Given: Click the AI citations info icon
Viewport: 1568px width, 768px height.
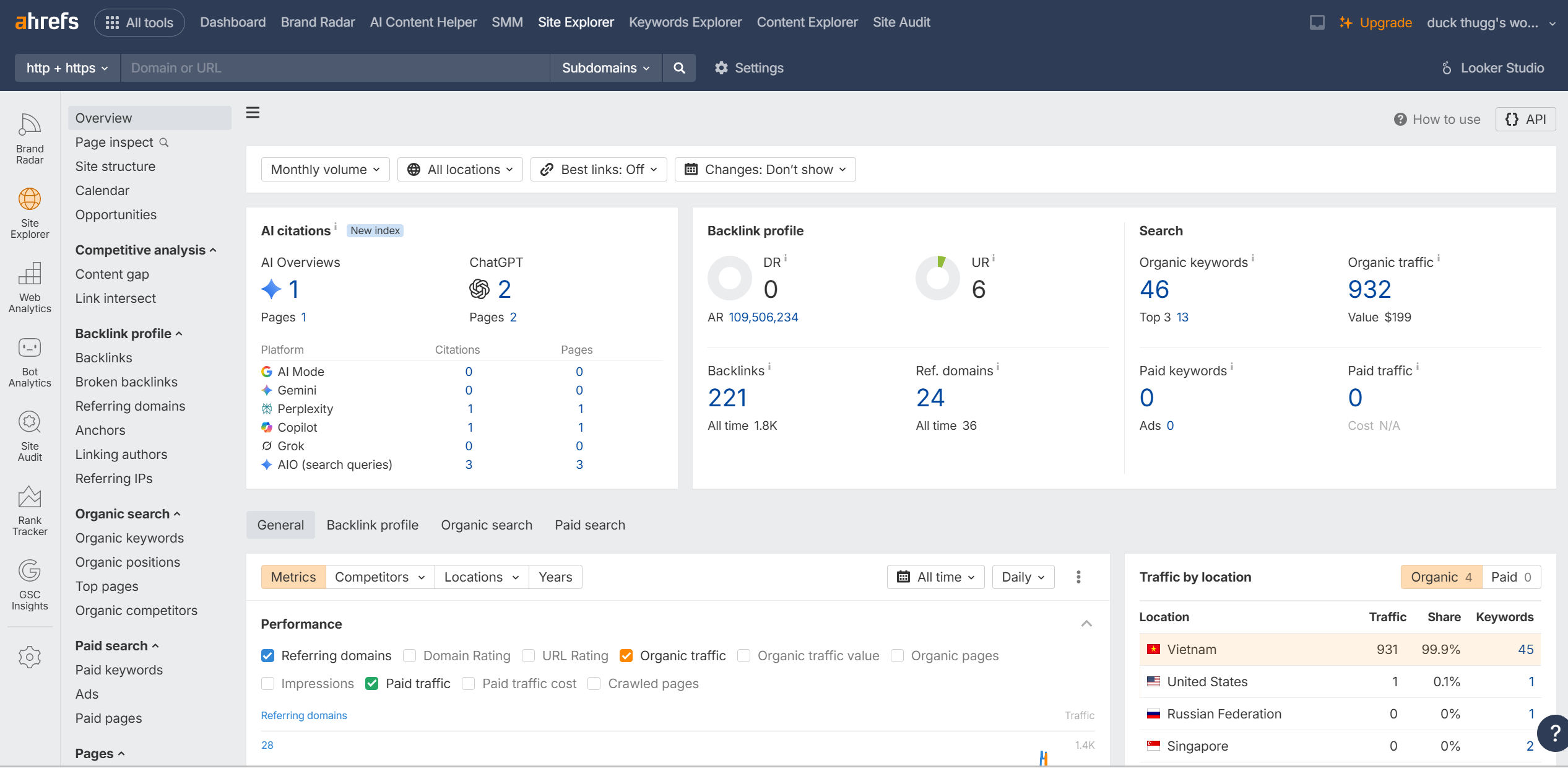Looking at the screenshot, I should tap(336, 225).
